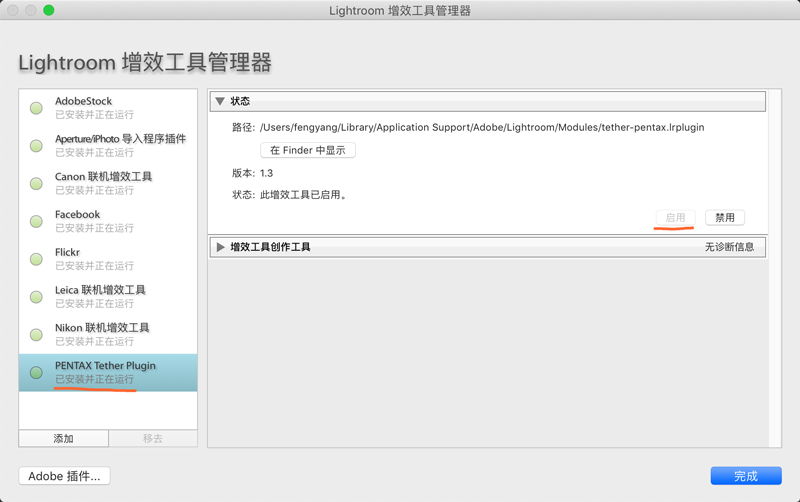Click the Flickr plugin status dot
The height and width of the screenshot is (502, 800).
pos(36,259)
